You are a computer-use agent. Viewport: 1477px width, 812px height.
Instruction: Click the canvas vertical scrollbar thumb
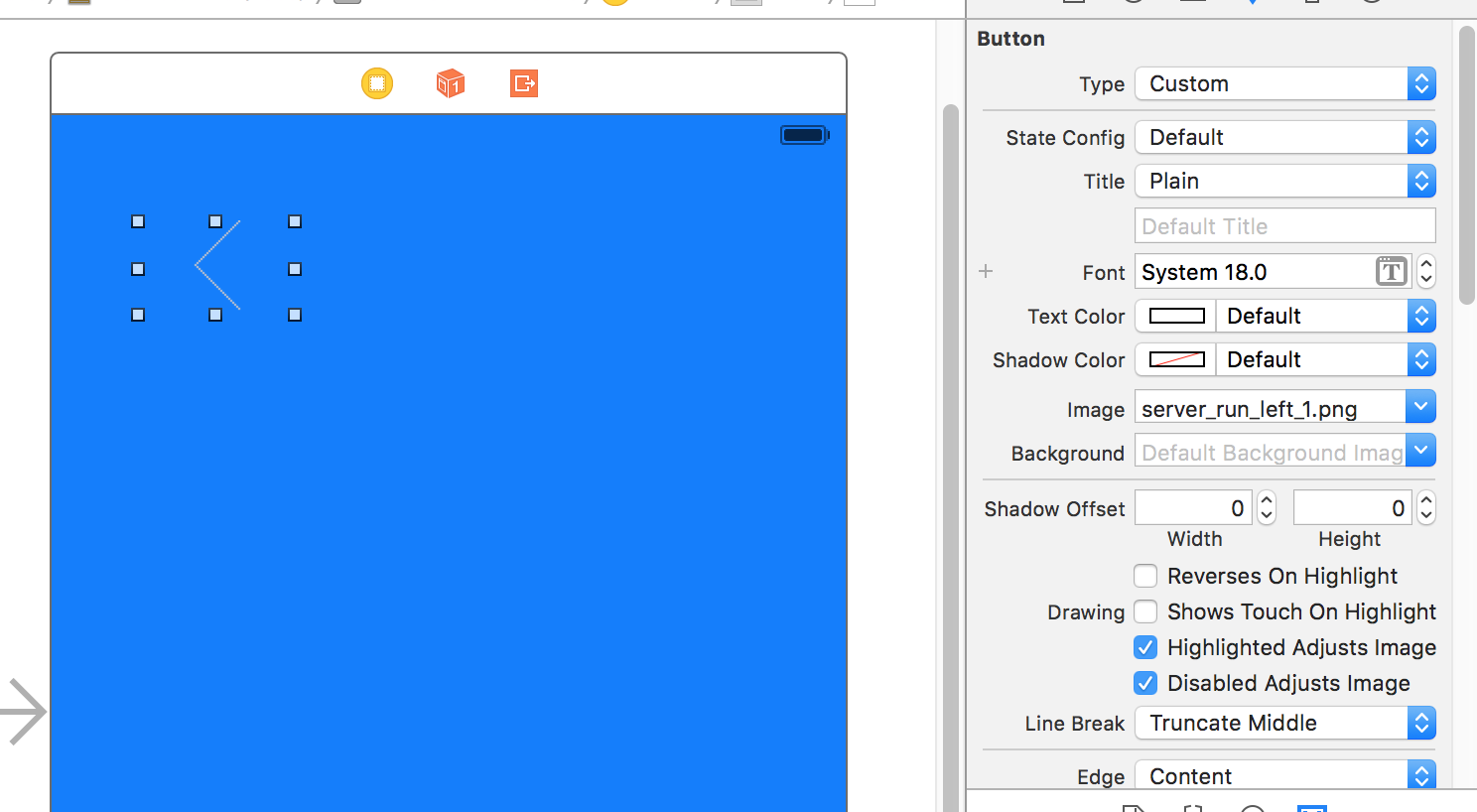[950, 457]
